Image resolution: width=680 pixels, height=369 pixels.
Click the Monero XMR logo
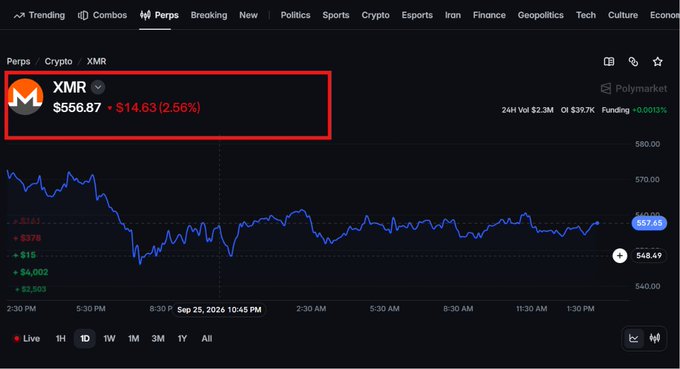(25, 97)
